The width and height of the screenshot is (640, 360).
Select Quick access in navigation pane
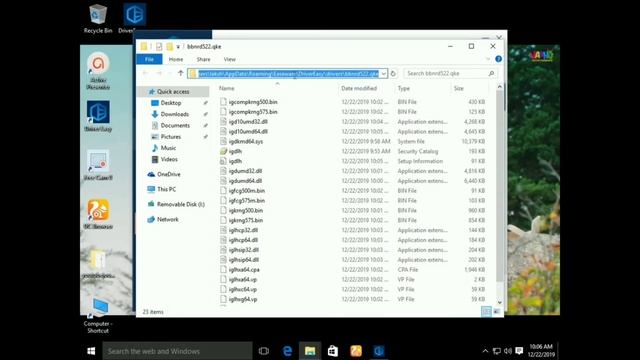173,92
